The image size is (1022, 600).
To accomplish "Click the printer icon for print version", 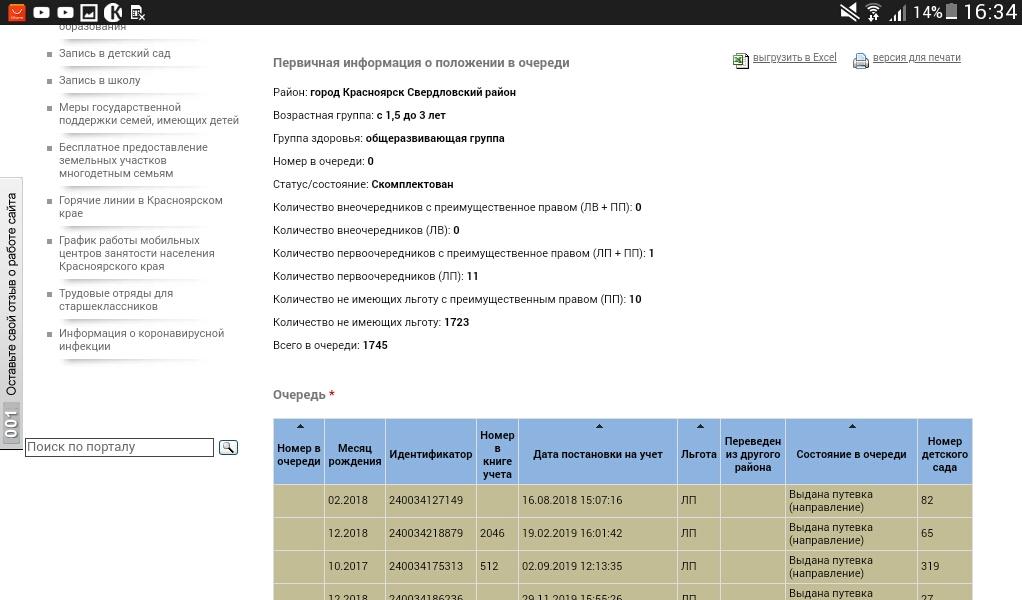I will tap(861, 61).
